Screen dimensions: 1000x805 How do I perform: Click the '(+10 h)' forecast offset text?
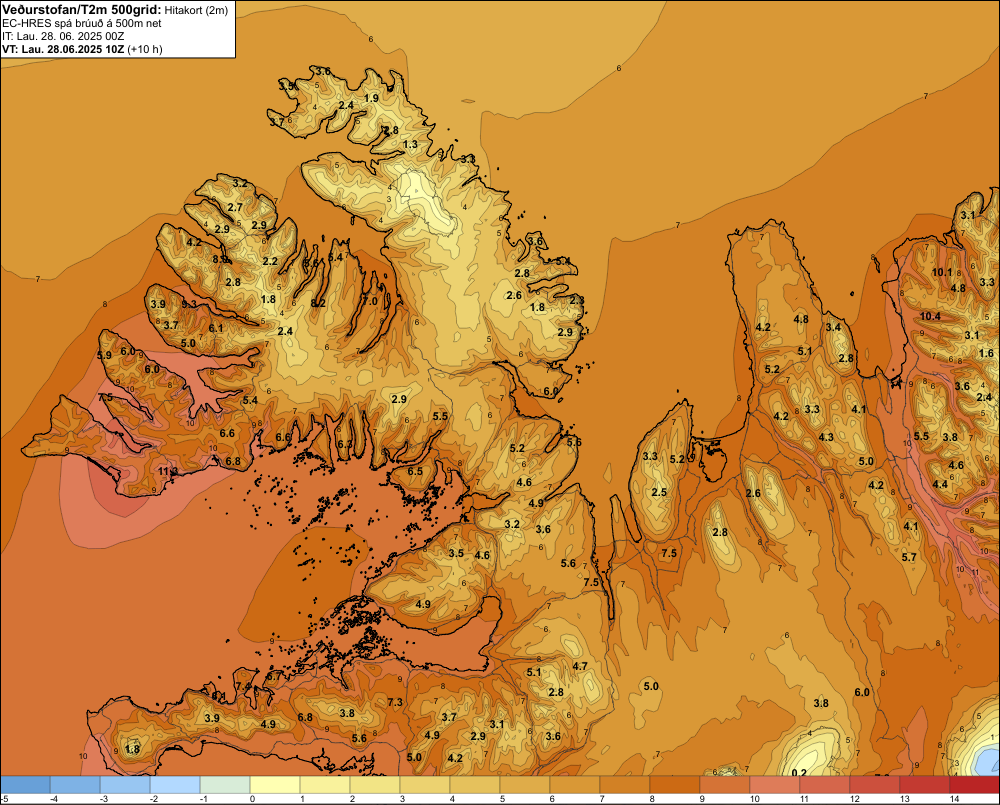(145, 49)
